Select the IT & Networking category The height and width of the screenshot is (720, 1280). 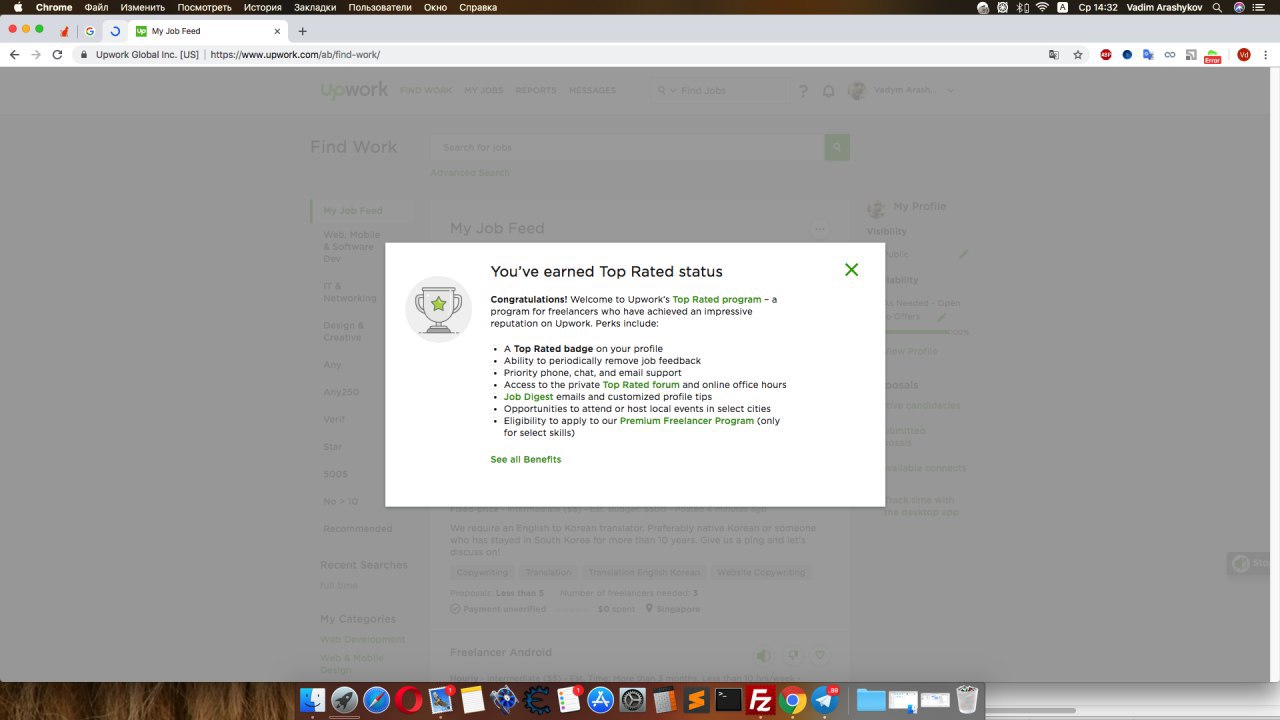click(x=350, y=292)
